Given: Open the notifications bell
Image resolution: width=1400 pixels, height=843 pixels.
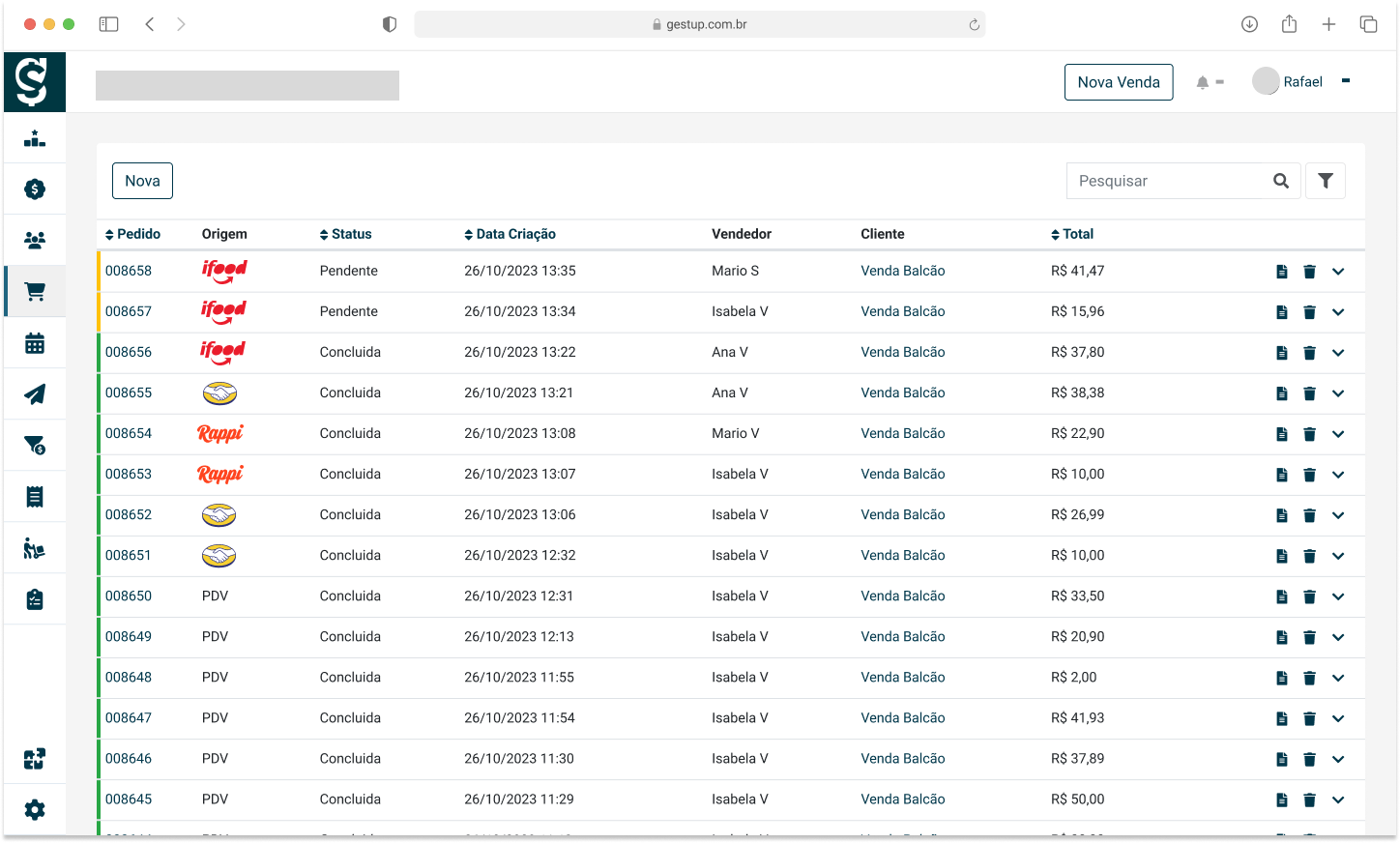Looking at the screenshot, I should pos(1203,82).
